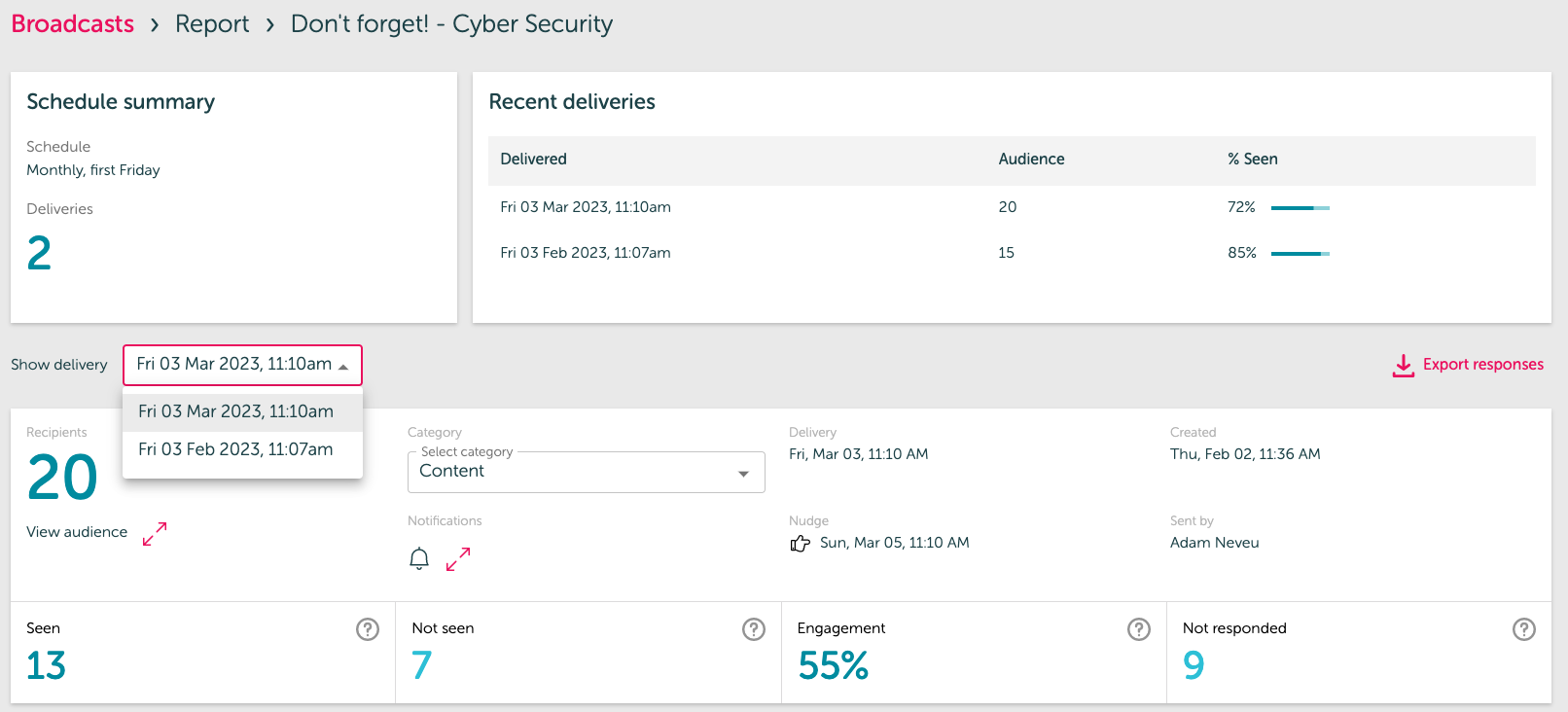This screenshot has width=1568, height=712.
Task: Click Delivery date Fri, Mar 03, 11:10 AM
Action: tap(859, 454)
